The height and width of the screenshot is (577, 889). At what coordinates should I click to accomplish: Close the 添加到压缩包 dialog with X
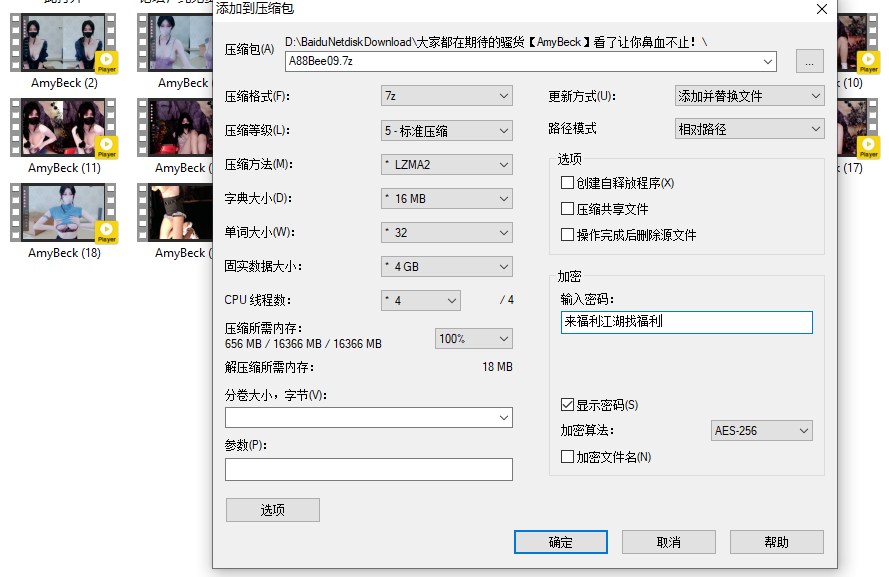[821, 9]
